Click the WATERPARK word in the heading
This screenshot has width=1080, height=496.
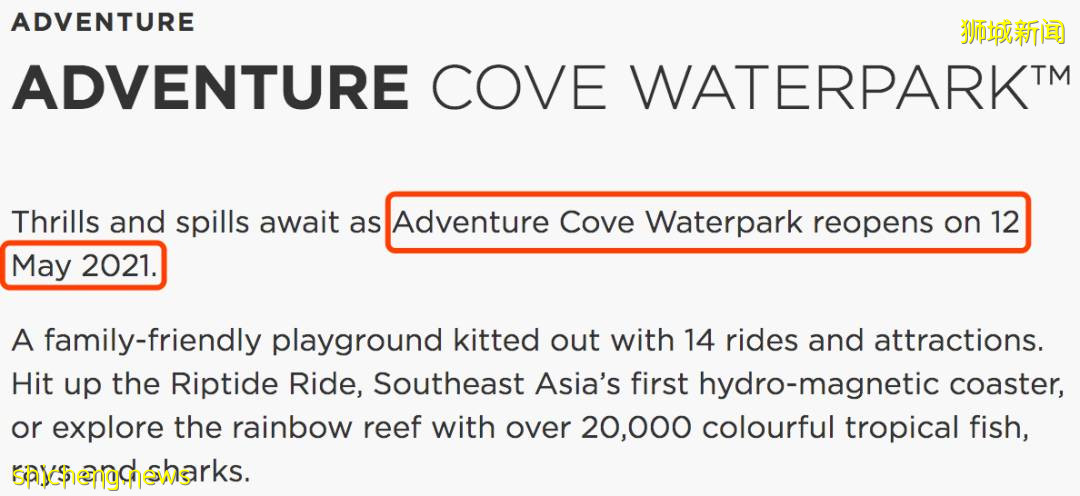[x=830, y=88]
